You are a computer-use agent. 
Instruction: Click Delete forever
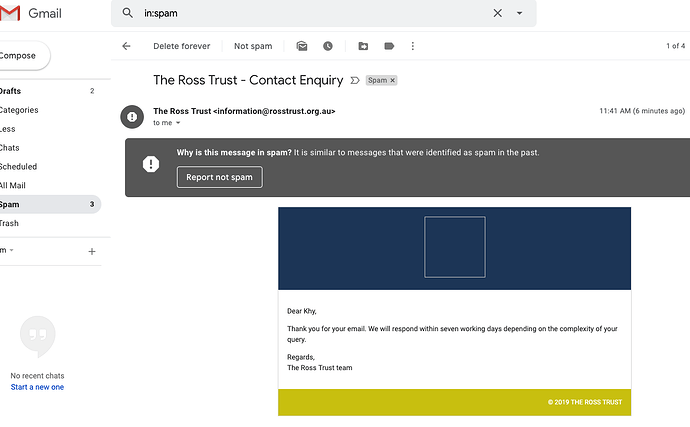pyautogui.click(x=181, y=46)
